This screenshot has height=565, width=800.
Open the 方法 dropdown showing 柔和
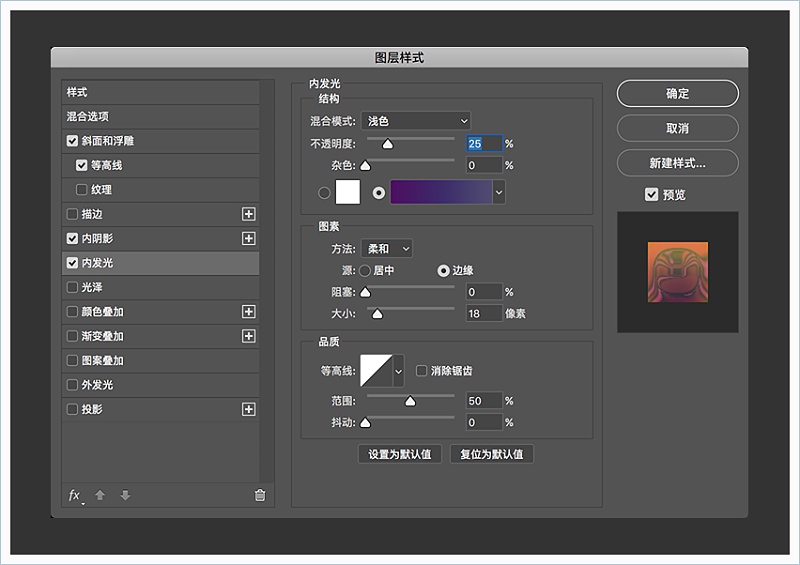click(x=387, y=248)
